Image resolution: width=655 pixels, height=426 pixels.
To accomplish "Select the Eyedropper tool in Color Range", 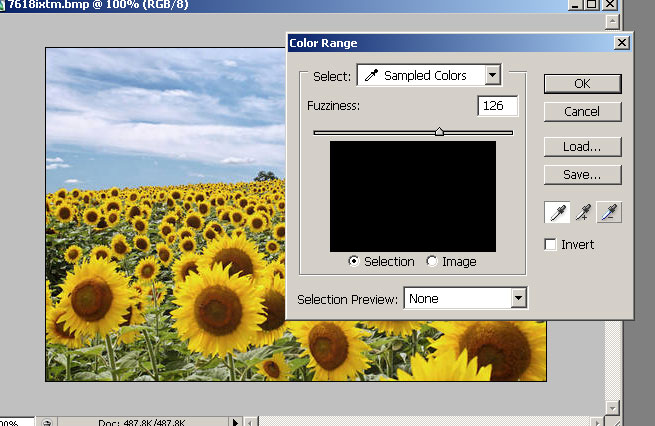I will (x=557, y=212).
